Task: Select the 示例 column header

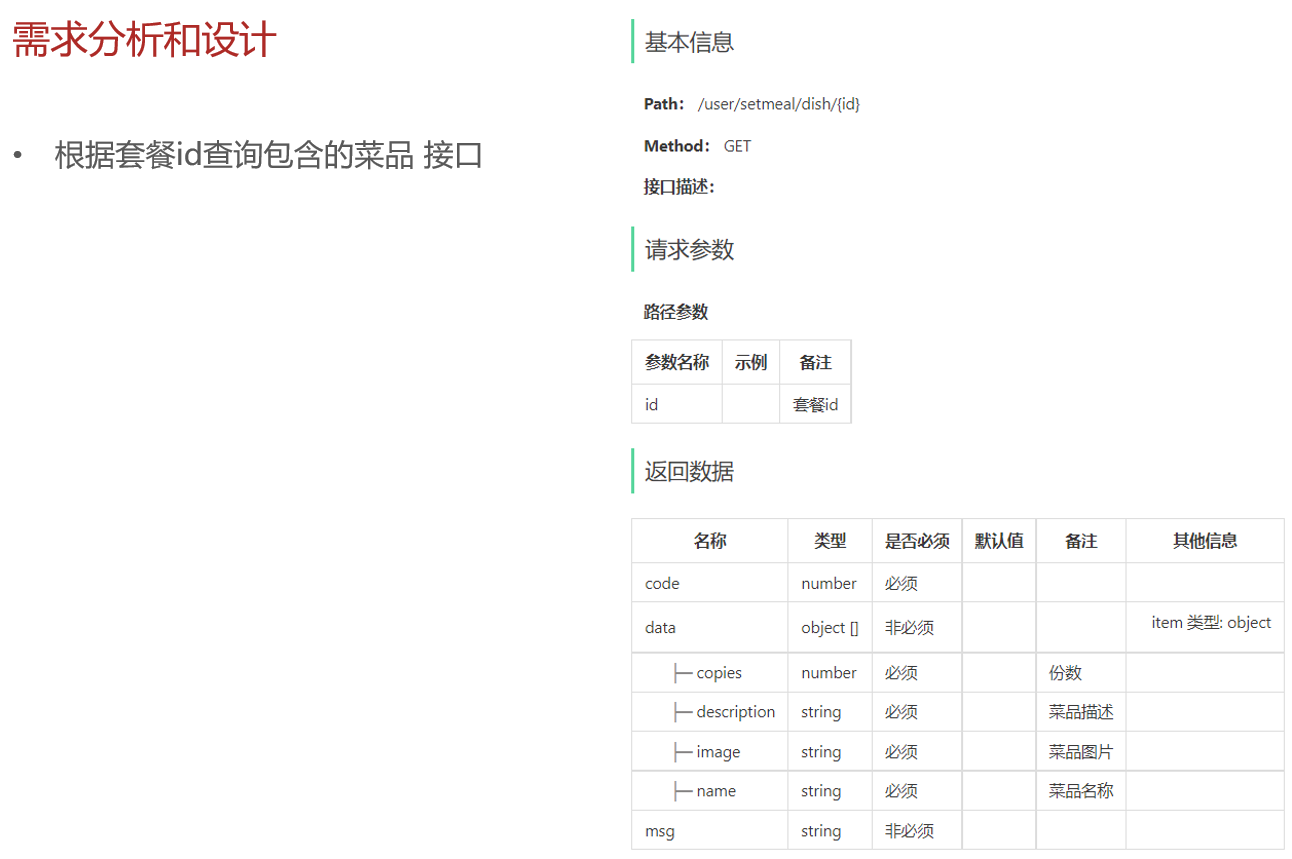Action: [x=751, y=362]
